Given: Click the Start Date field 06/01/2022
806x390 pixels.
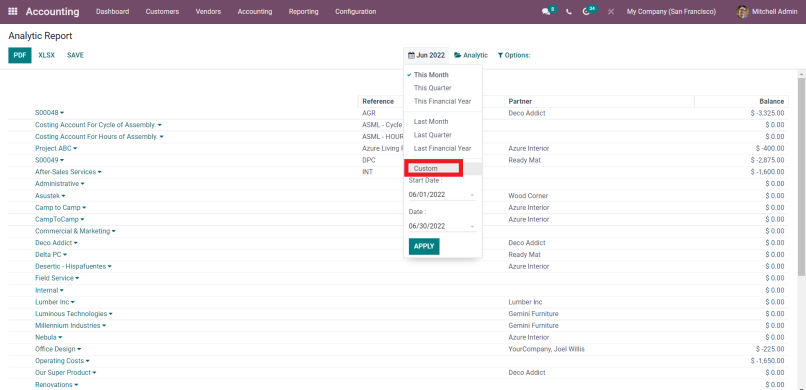Looking at the screenshot, I should (442, 195).
